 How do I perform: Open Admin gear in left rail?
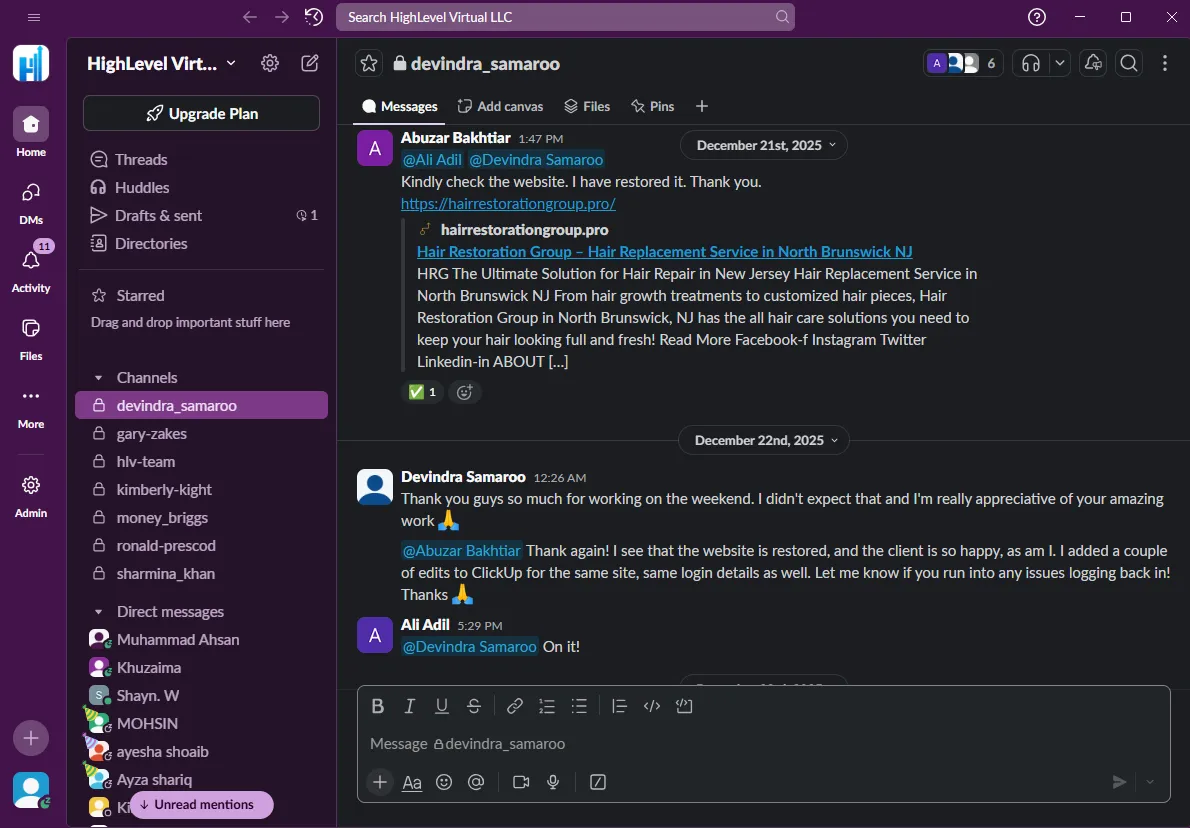click(31, 495)
